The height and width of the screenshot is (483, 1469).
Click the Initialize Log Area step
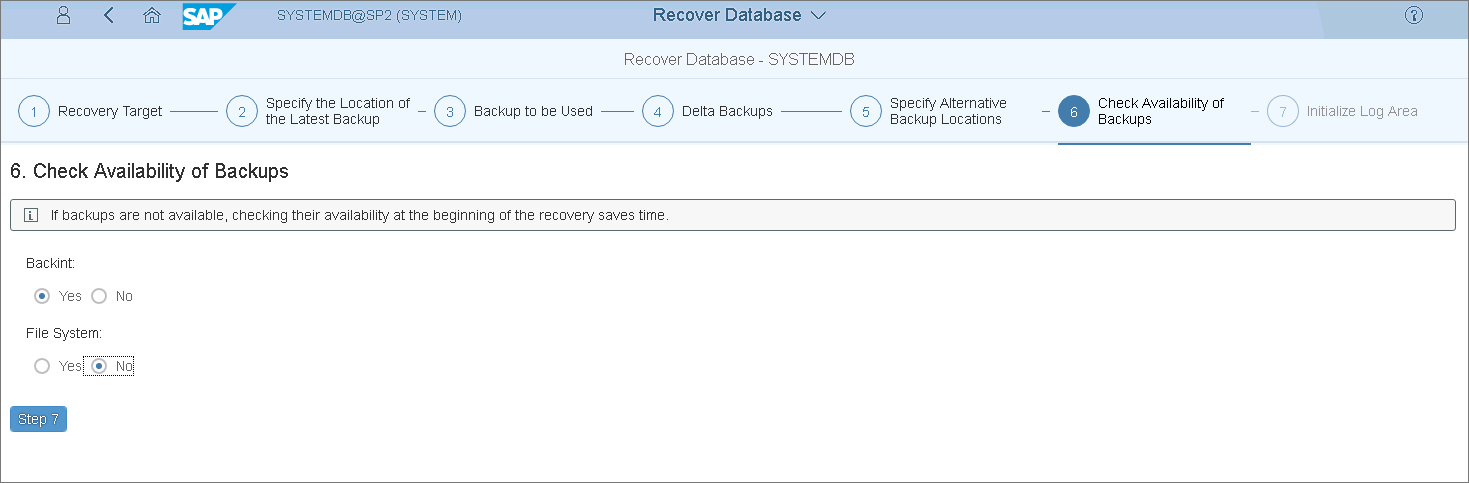[1361, 111]
